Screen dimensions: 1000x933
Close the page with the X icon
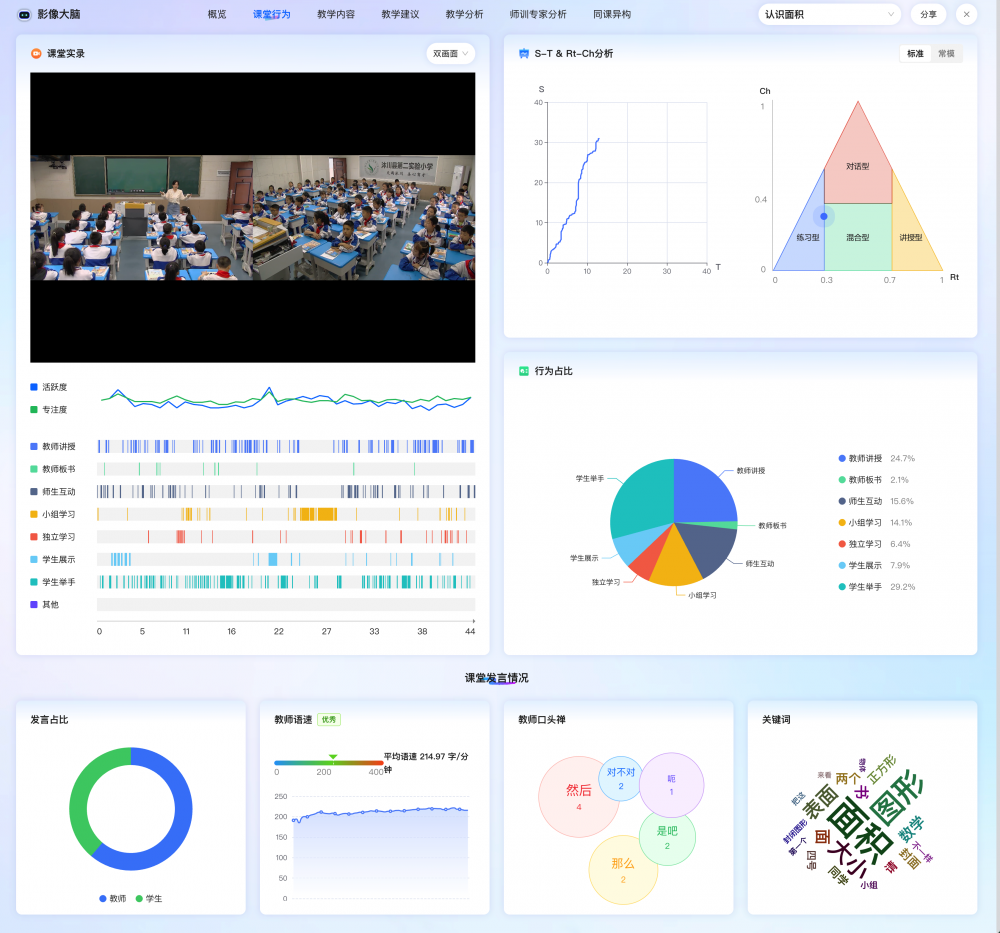[x=966, y=15]
